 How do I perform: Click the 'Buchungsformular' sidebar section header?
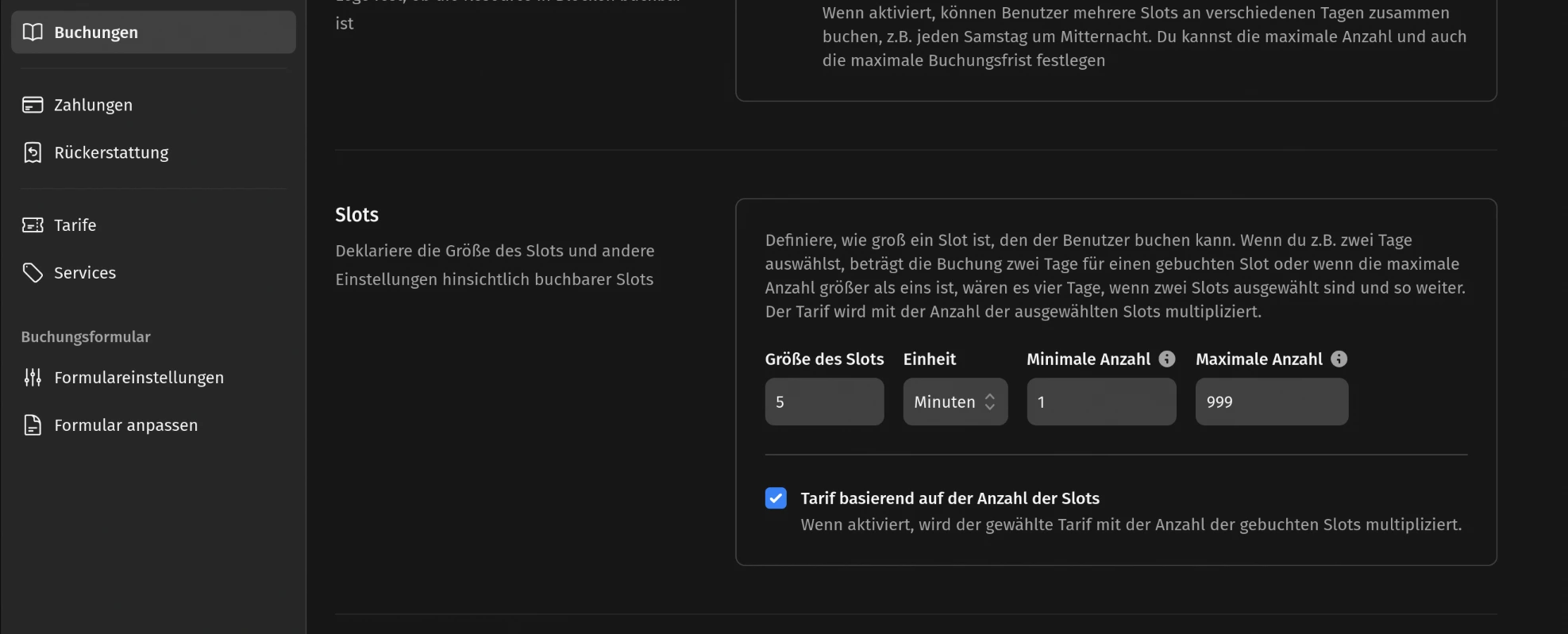coord(86,337)
